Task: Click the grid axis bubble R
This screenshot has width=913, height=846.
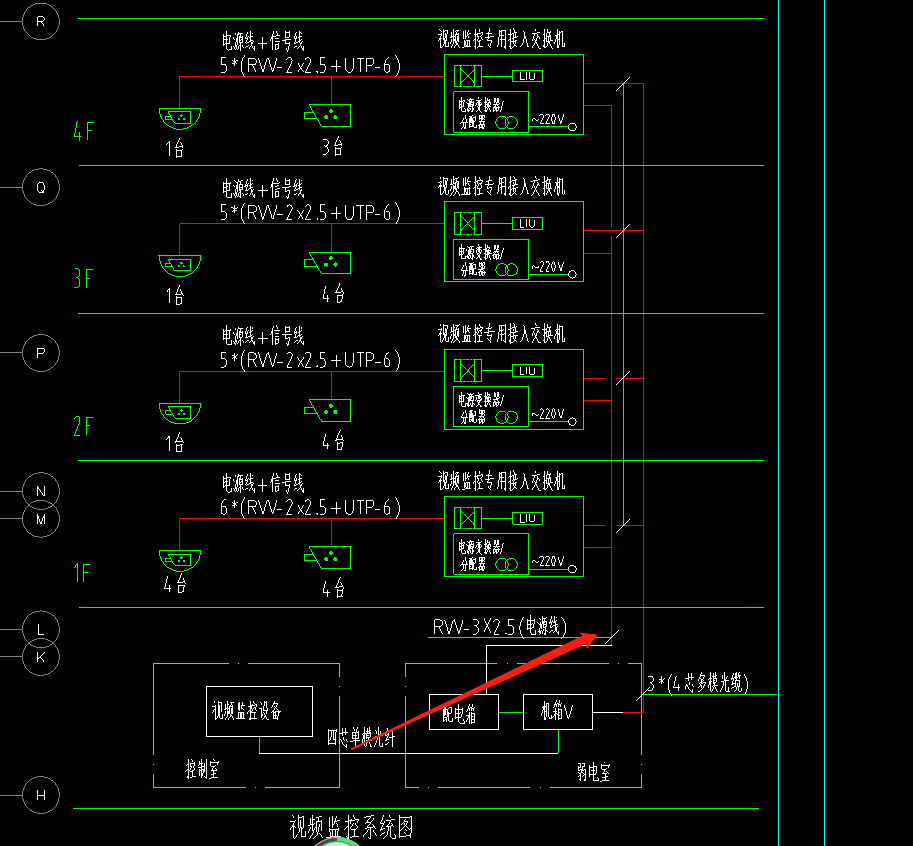Action: point(41,22)
